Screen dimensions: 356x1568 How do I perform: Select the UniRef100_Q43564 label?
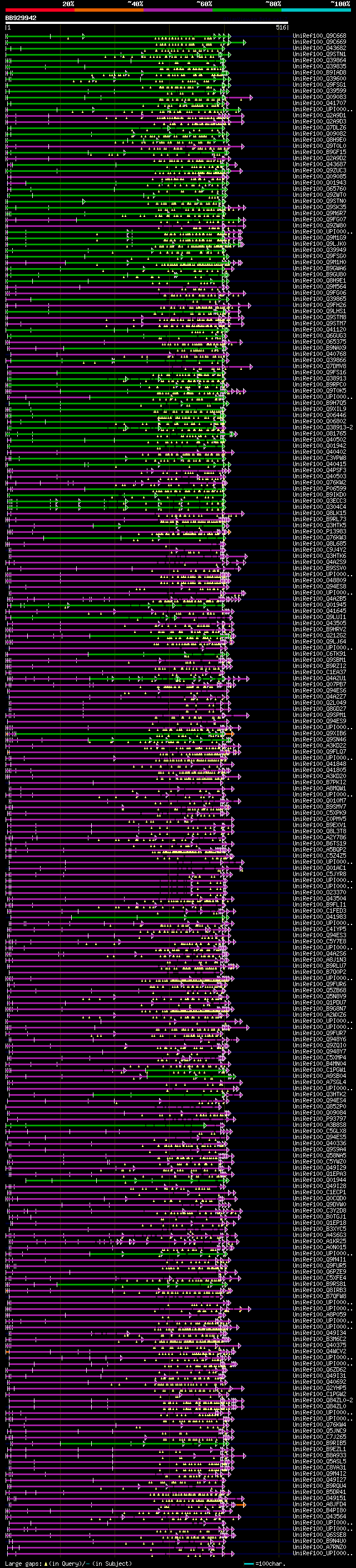pos(319,1516)
